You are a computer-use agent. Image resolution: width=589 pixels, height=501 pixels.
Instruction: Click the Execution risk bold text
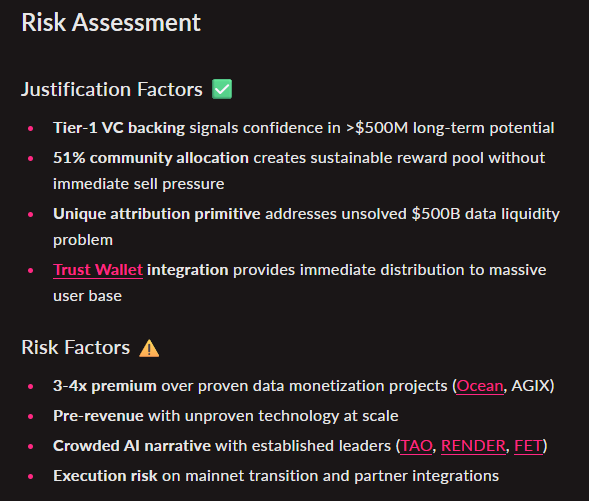105,476
